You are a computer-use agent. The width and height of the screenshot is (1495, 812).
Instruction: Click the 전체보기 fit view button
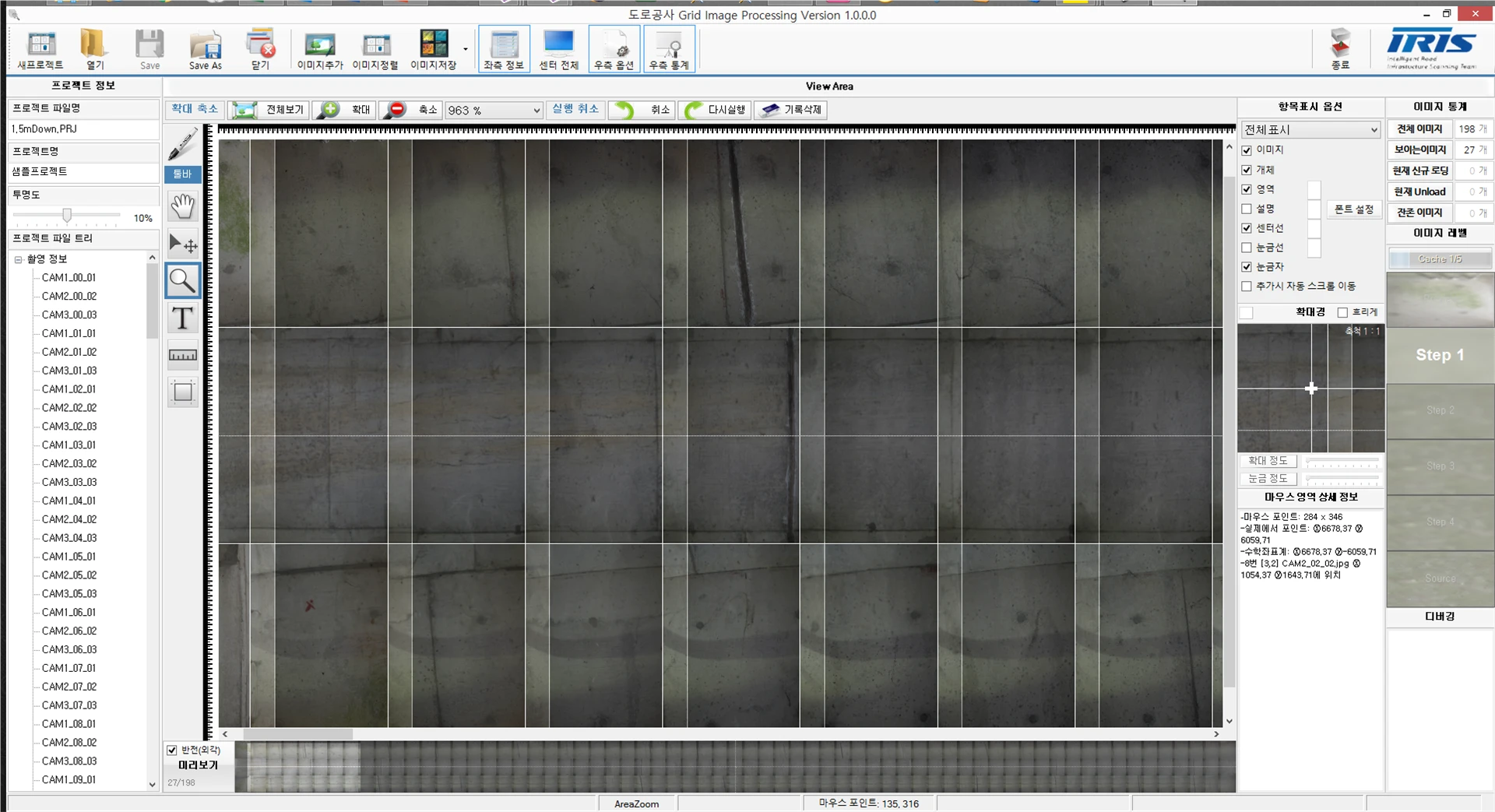(269, 110)
